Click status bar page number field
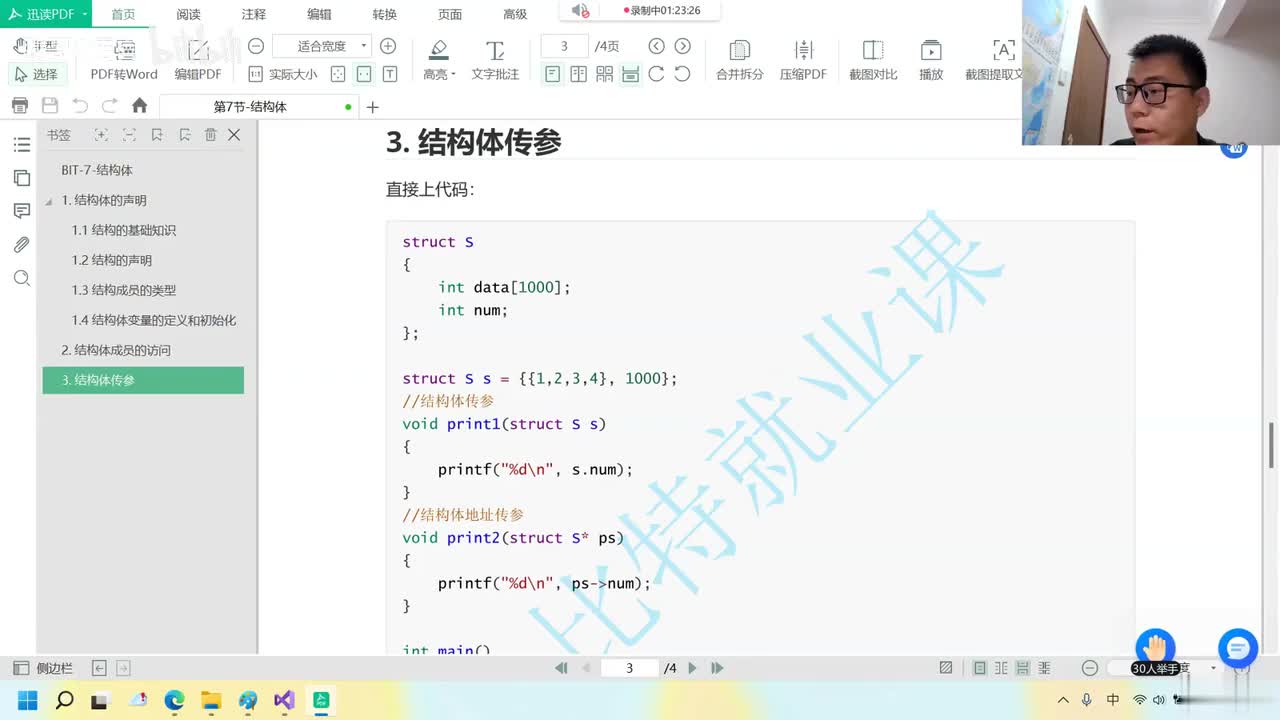This screenshot has width=1280, height=720. (x=629, y=668)
